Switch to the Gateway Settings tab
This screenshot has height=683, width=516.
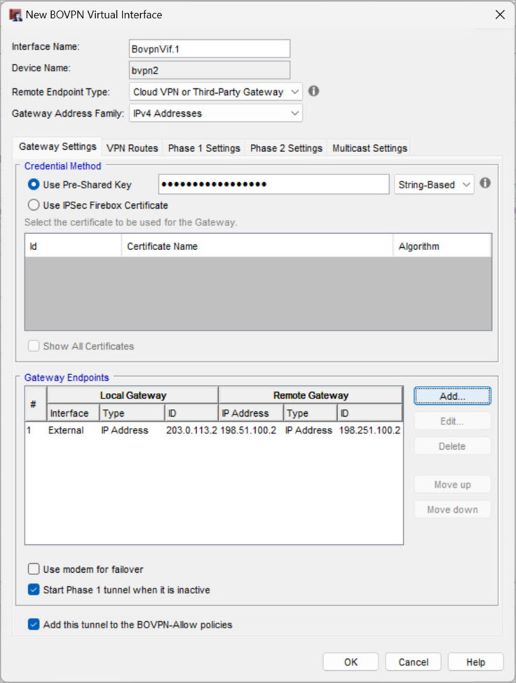tap(57, 147)
